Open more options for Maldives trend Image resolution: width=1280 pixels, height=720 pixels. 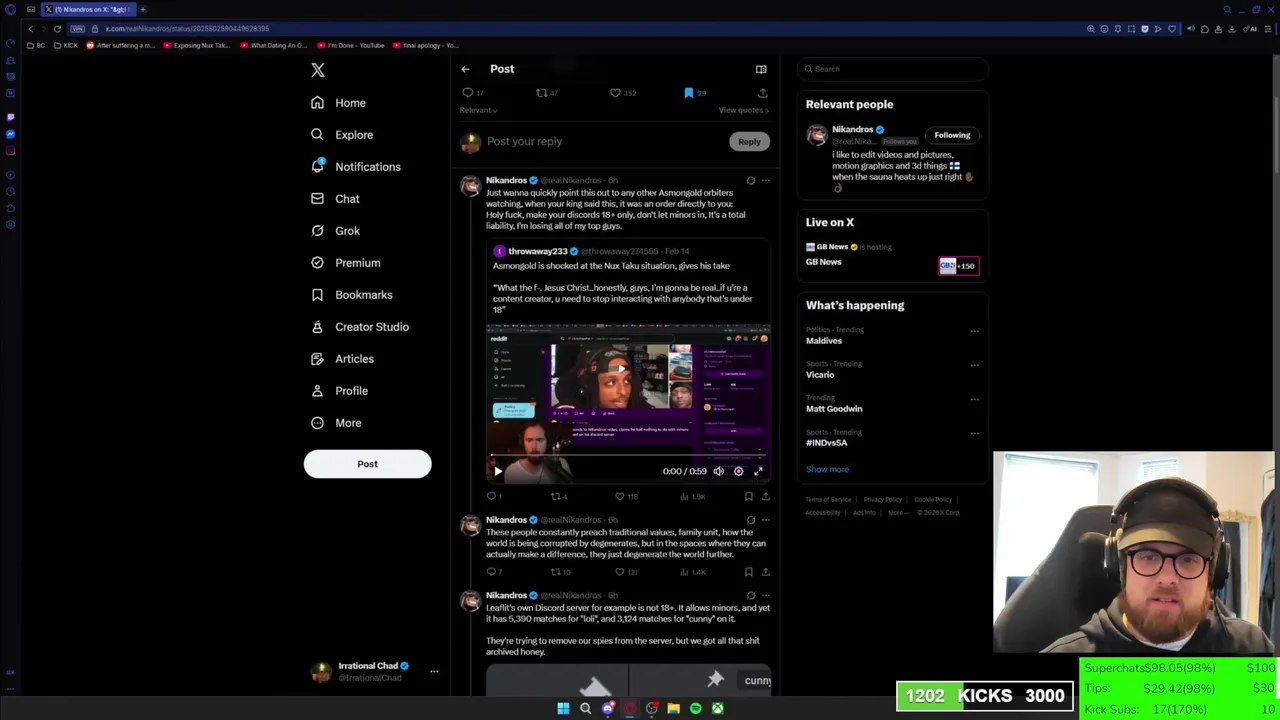974,331
